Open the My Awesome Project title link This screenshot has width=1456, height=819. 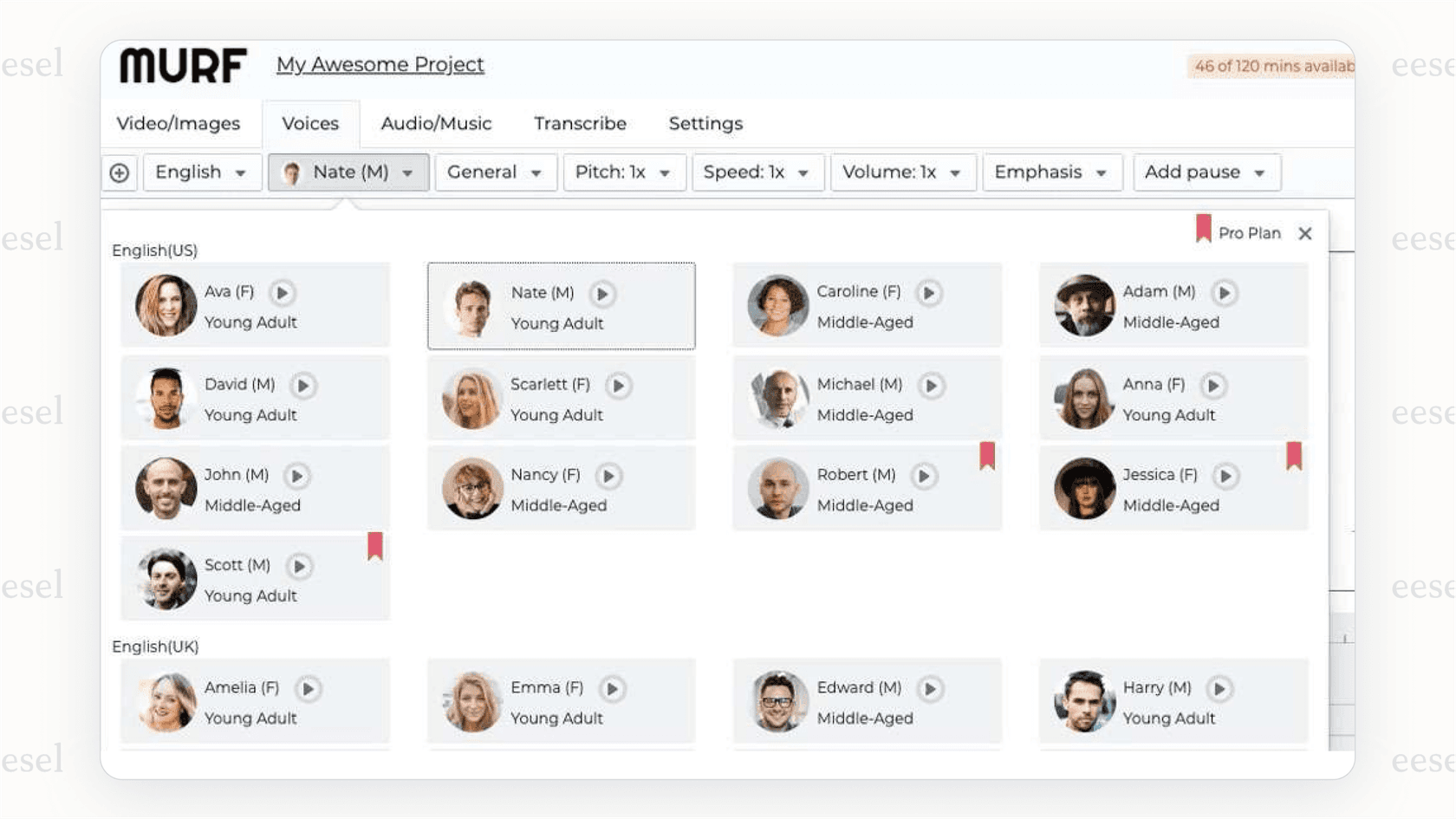point(380,65)
